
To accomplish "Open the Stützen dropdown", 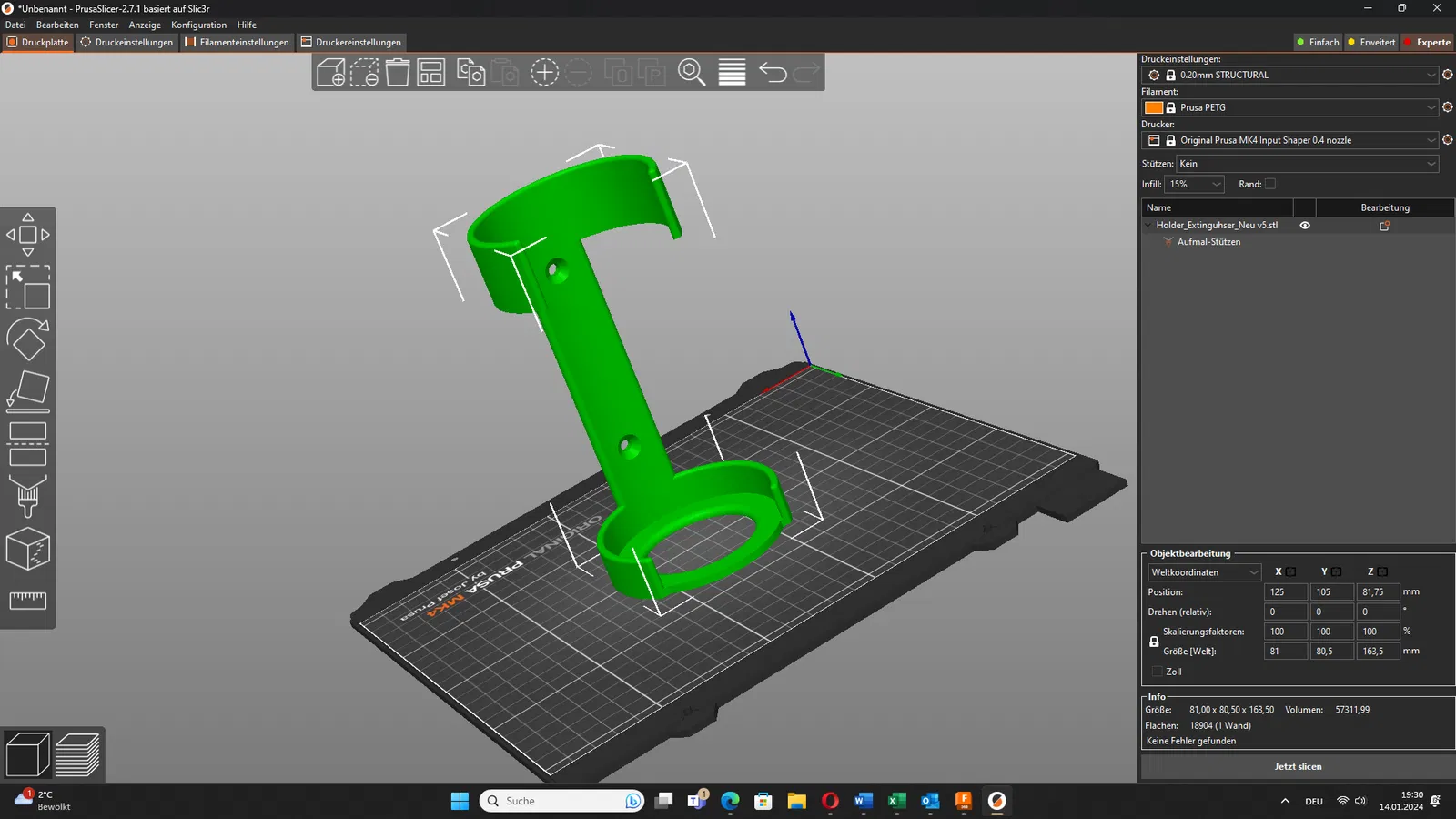I will [x=1308, y=164].
